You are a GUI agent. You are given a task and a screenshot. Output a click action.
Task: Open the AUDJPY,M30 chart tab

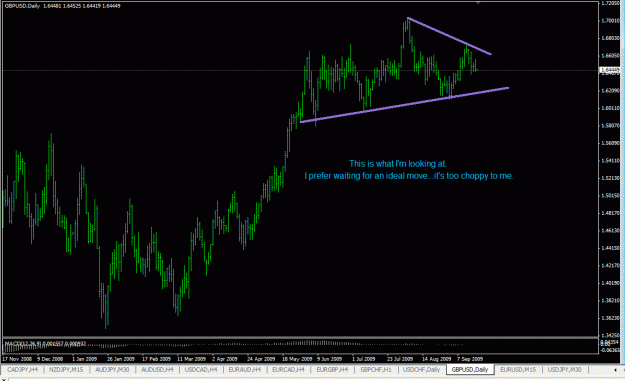click(112, 370)
